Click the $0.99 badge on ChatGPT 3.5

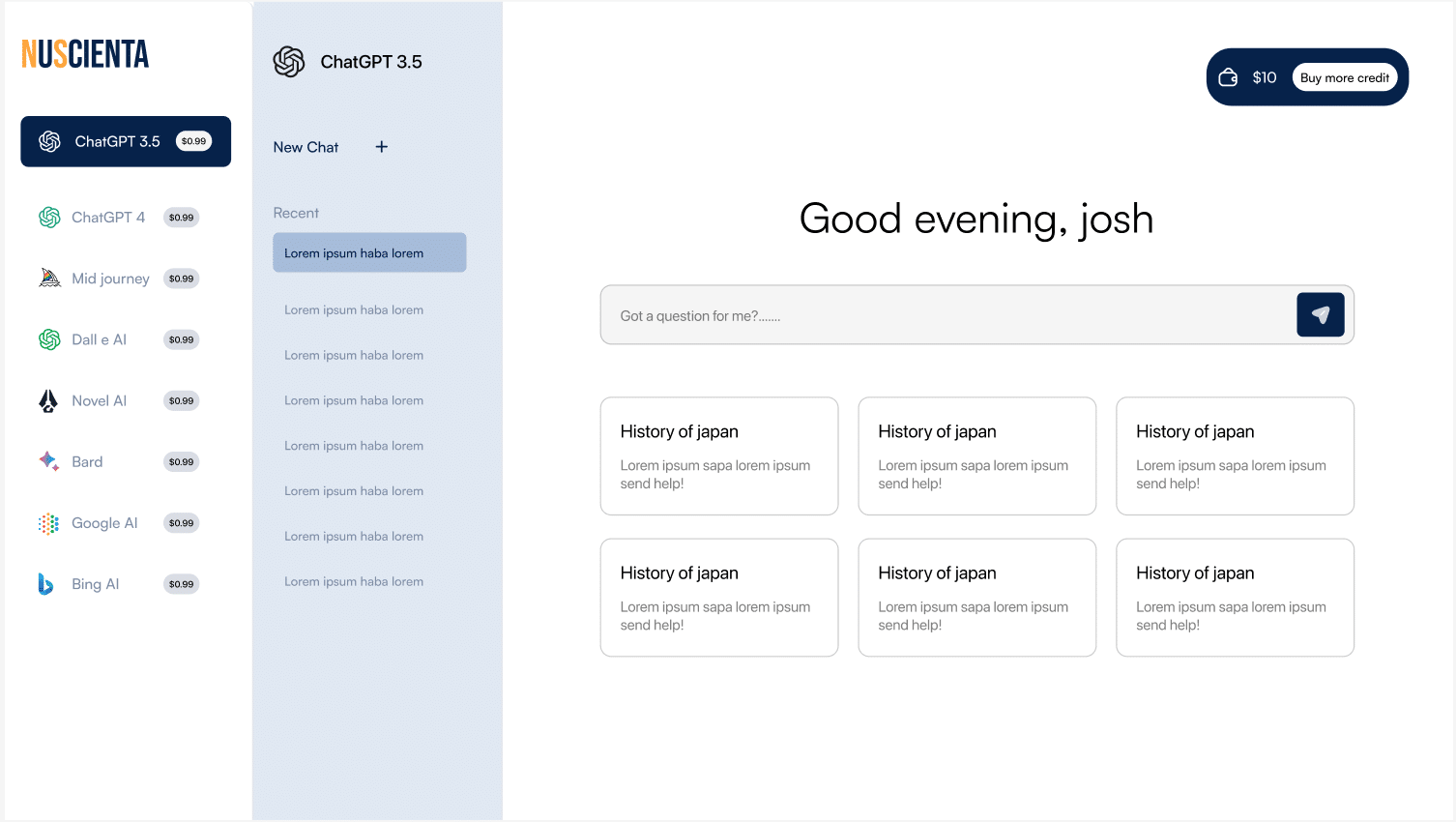click(193, 141)
